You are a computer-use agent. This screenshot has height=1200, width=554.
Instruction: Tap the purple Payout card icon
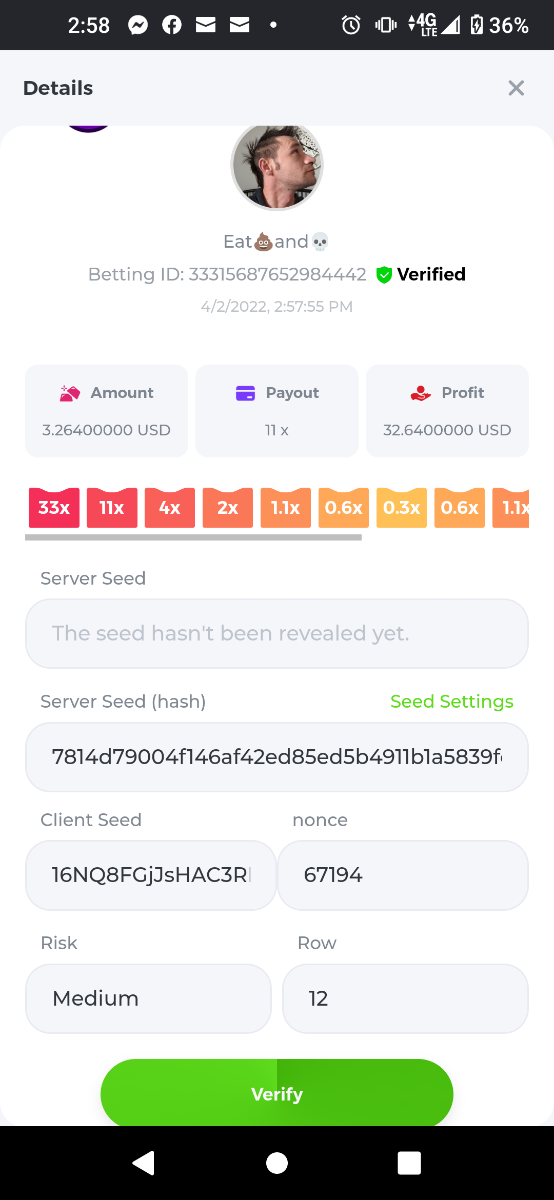click(x=246, y=393)
